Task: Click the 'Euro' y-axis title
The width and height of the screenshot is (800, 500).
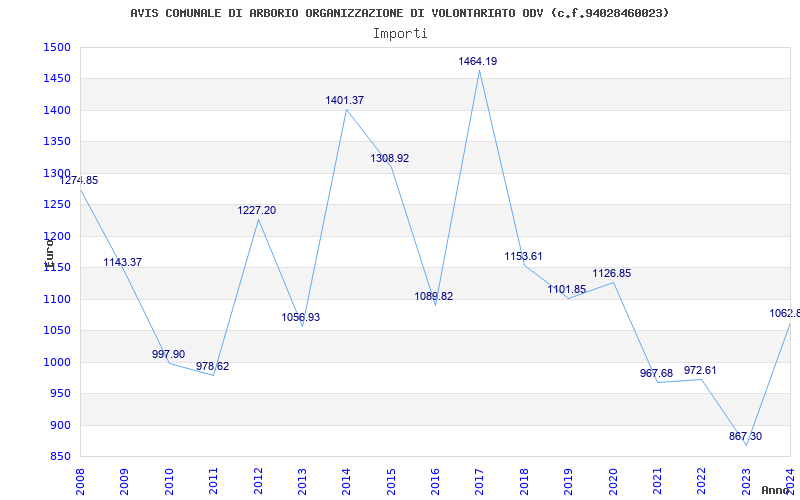Action: pyautogui.click(x=49, y=254)
